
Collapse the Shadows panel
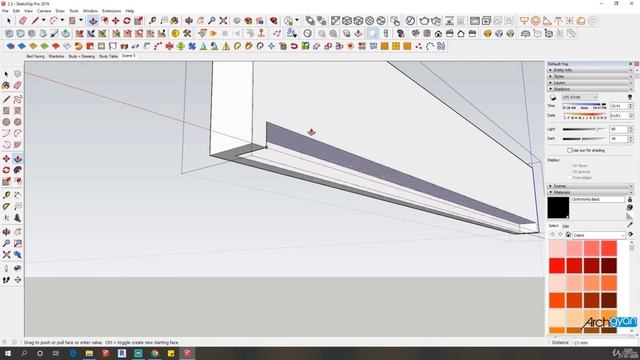click(589, 89)
